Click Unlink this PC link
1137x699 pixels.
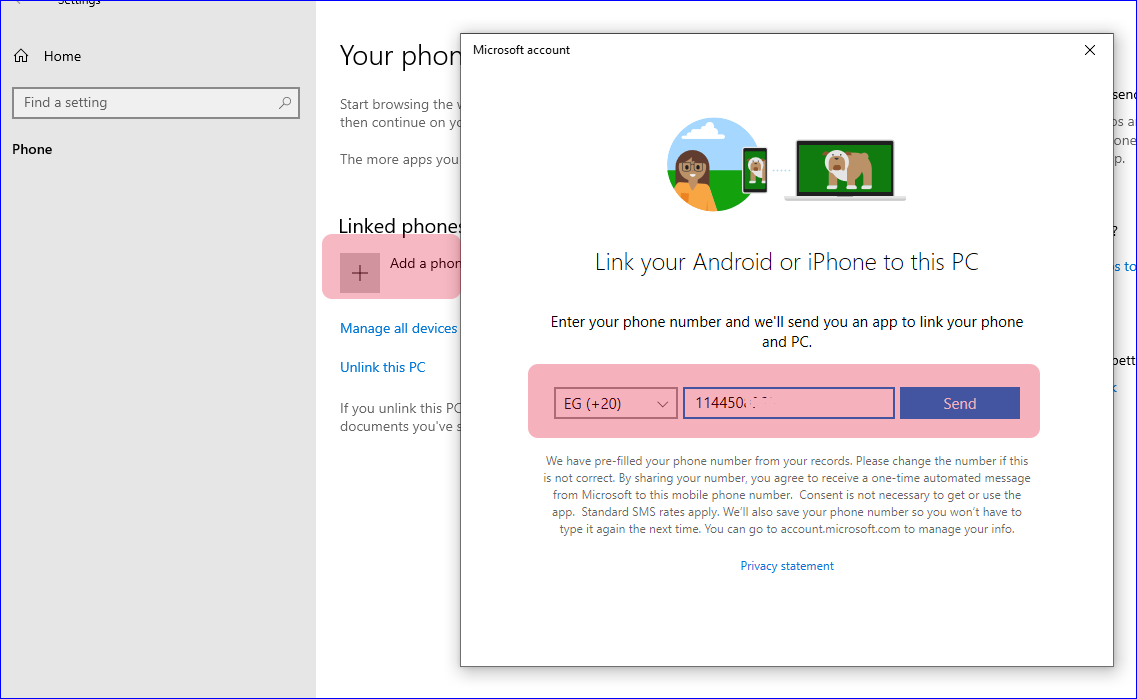[x=383, y=367]
